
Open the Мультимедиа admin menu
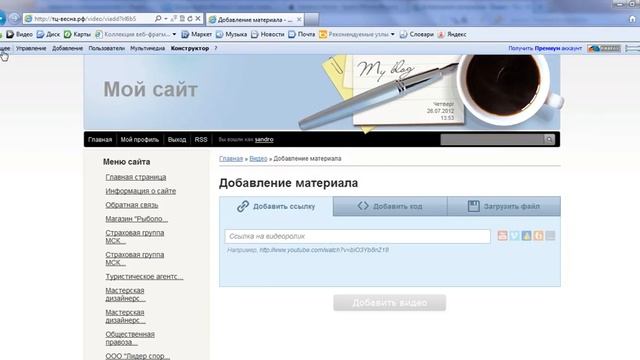147,48
